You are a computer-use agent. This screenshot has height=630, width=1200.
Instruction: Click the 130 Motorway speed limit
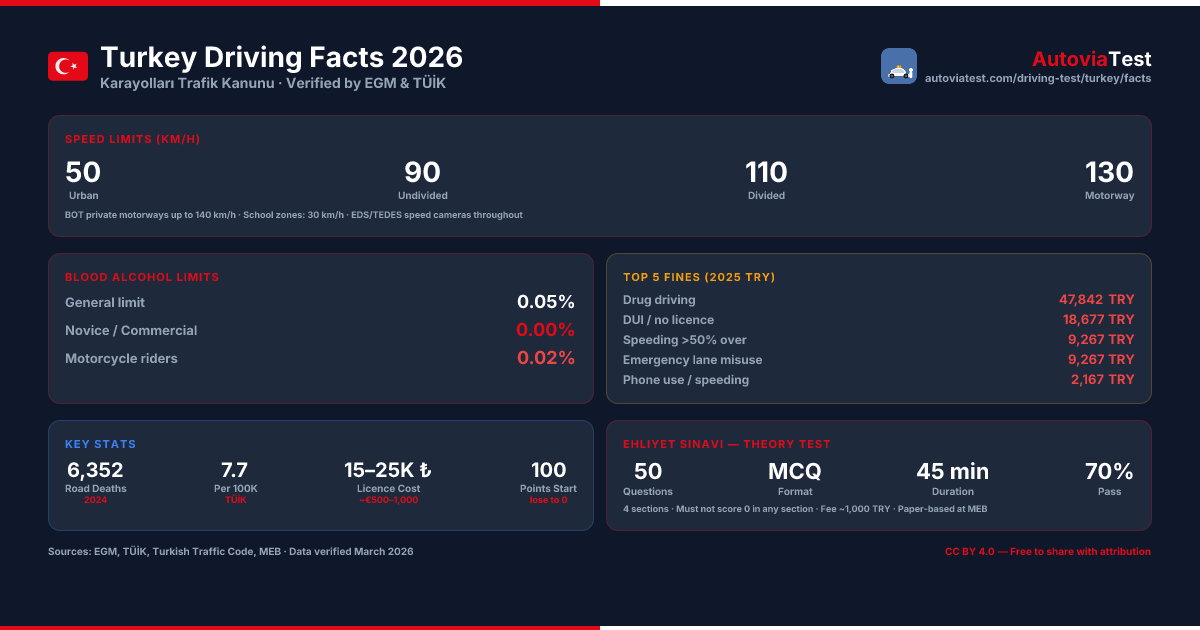pyautogui.click(x=1110, y=179)
